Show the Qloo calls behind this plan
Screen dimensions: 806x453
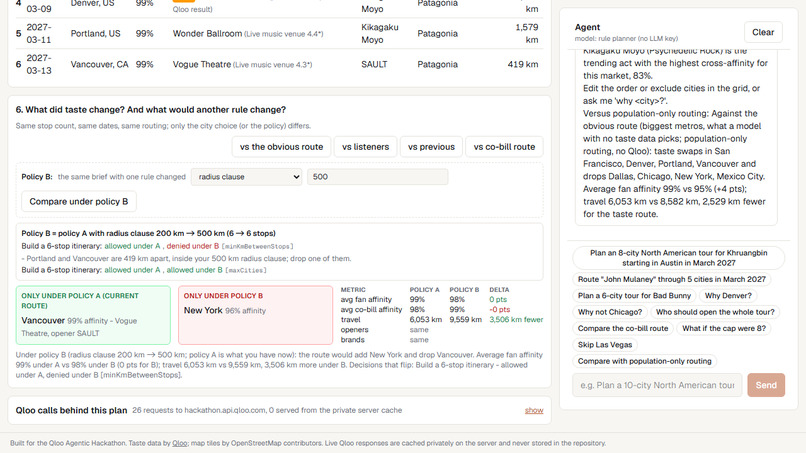[x=534, y=410]
